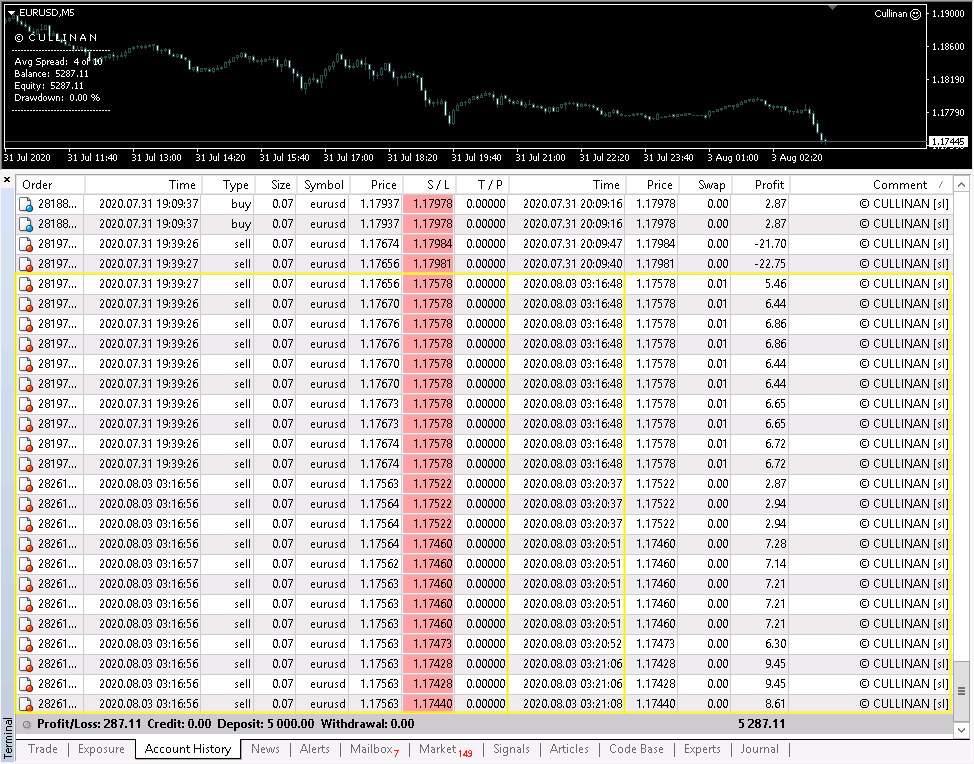
Task: Open the Alerts tab
Action: pyautogui.click(x=315, y=749)
